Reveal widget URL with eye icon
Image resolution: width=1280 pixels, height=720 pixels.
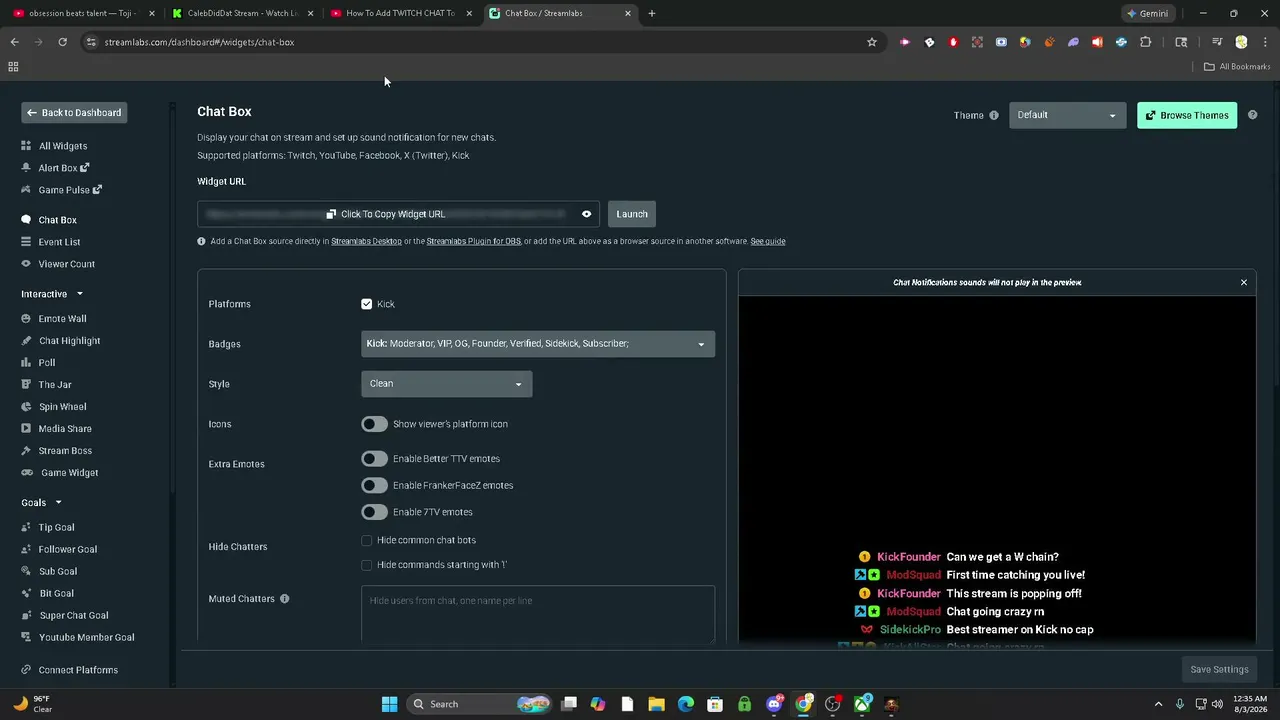[587, 214]
